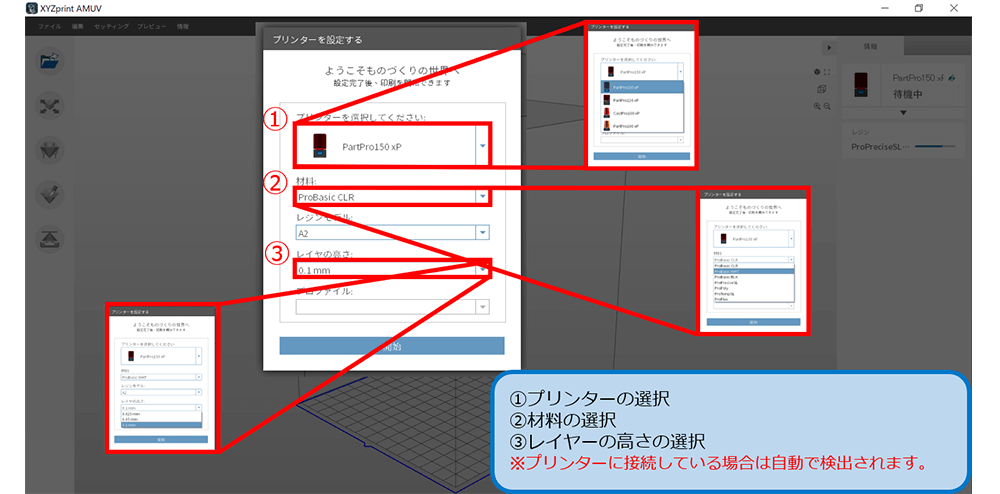The width and height of the screenshot is (1000, 494).
Task: Click the zoom in magnifier icon
Action: tap(817, 106)
